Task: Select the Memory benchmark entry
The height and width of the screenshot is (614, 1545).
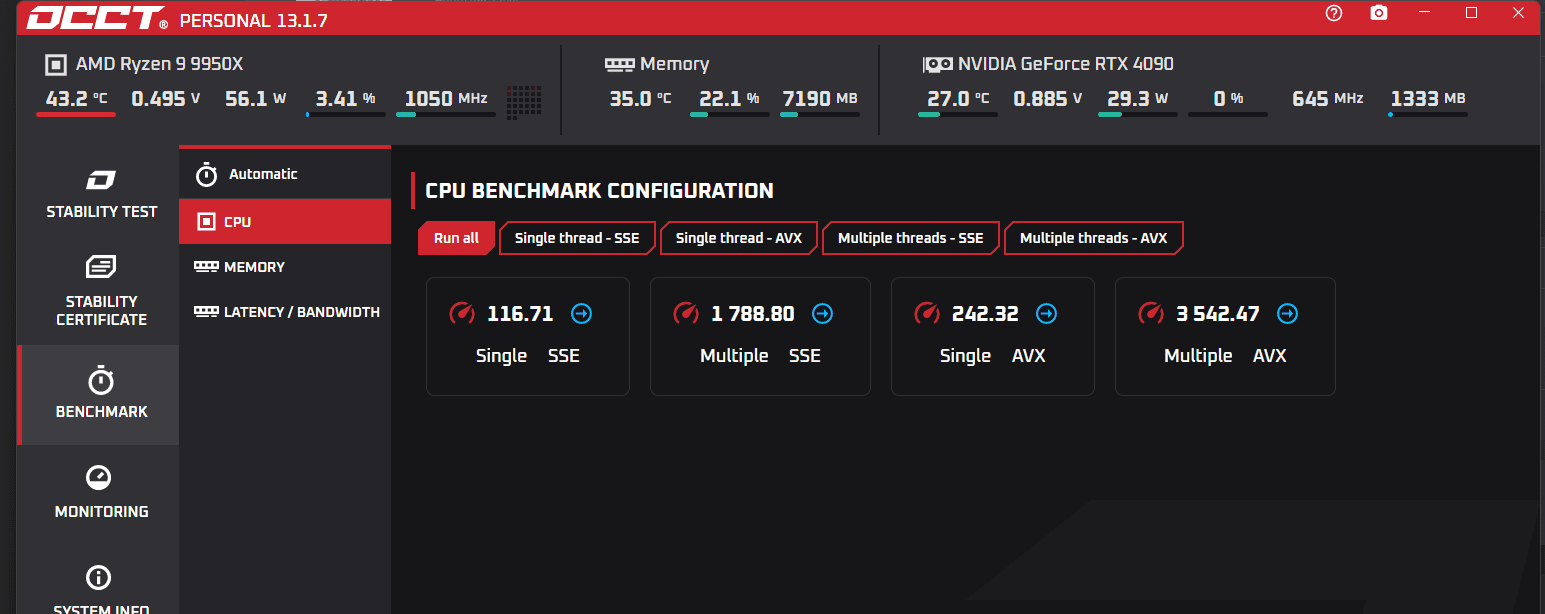Action: pos(285,267)
